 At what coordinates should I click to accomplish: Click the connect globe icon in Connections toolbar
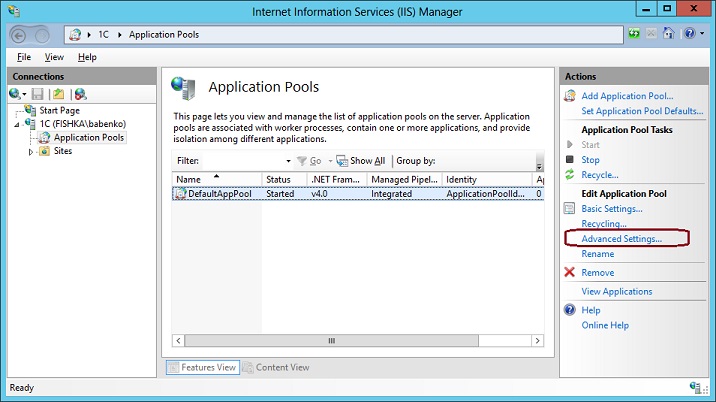coord(14,94)
